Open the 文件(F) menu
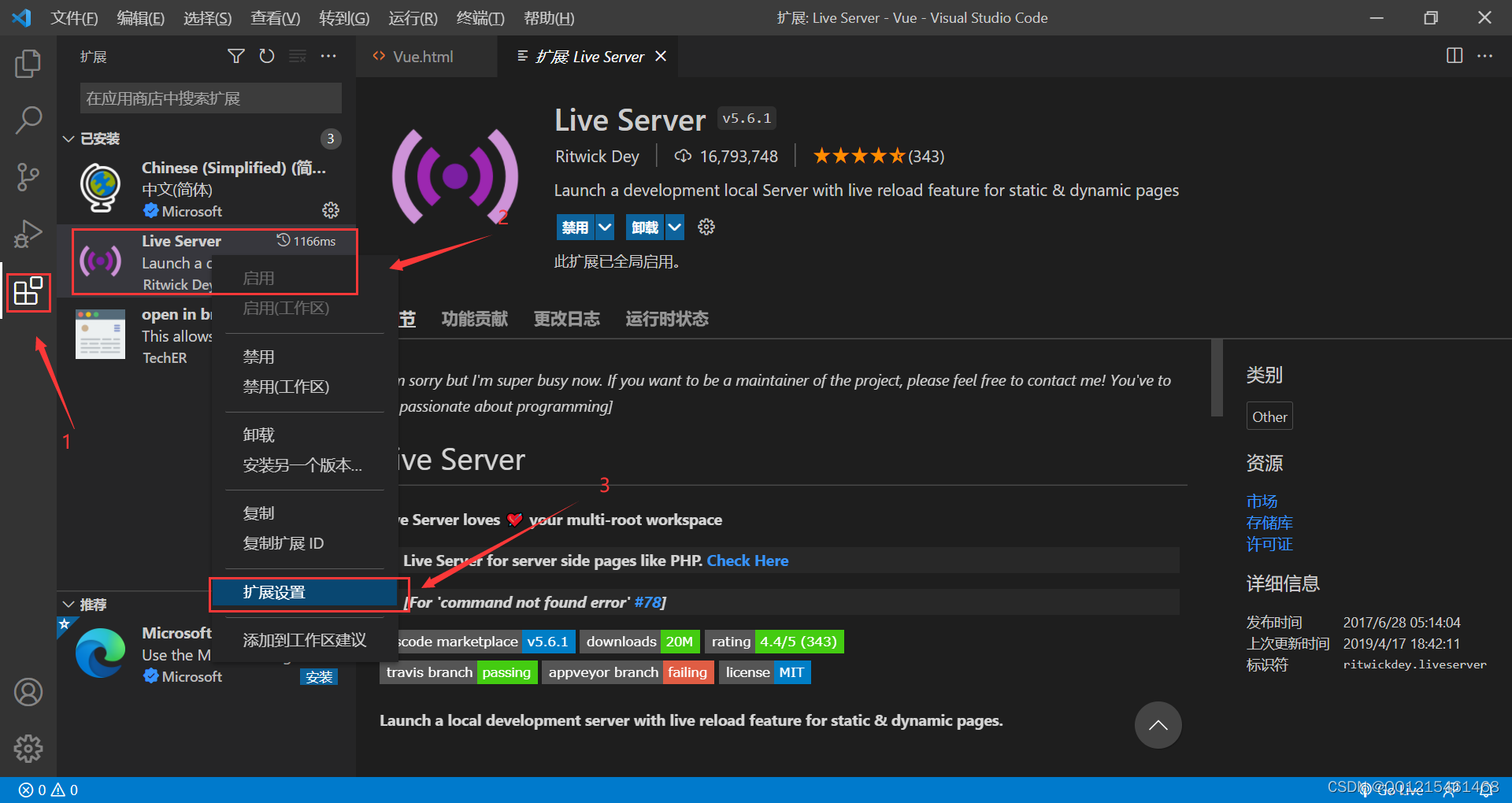 tap(74, 17)
